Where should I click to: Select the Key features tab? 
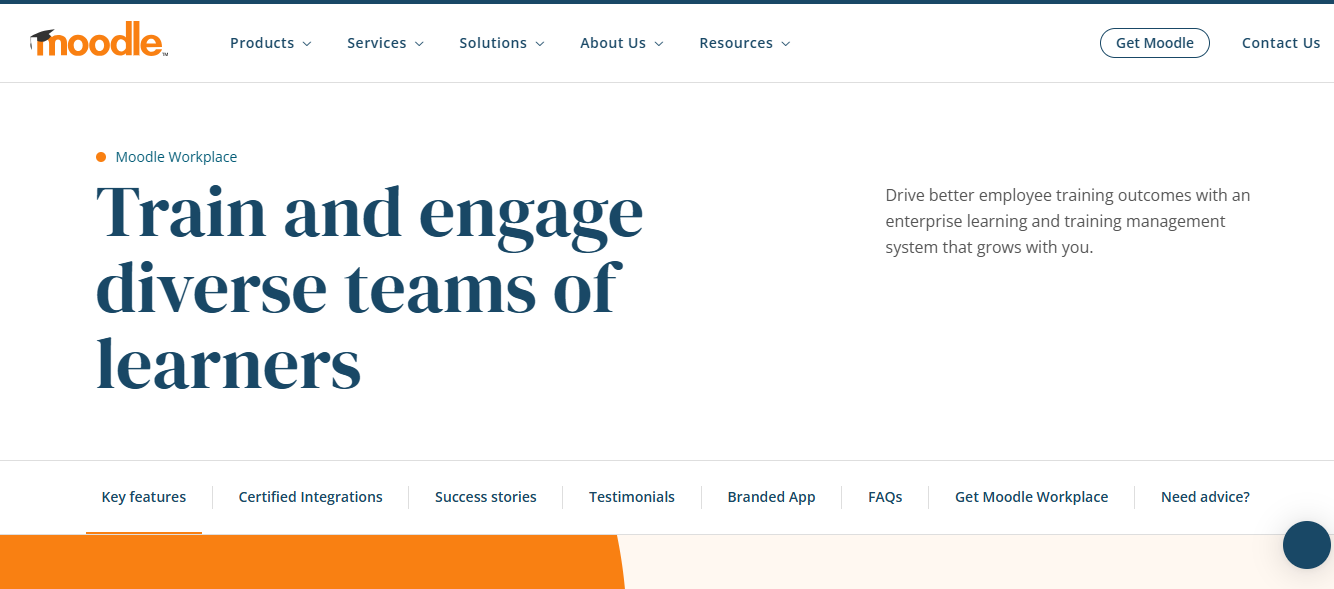[x=143, y=496]
